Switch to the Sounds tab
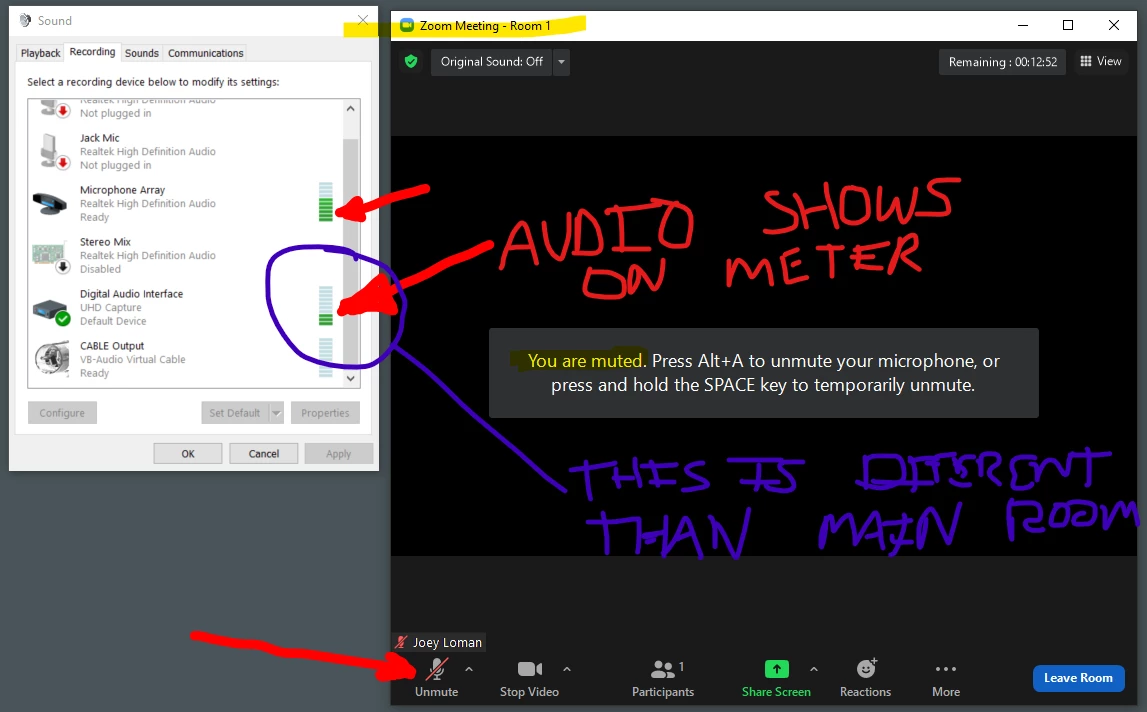The width and height of the screenshot is (1147, 712). [x=142, y=53]
